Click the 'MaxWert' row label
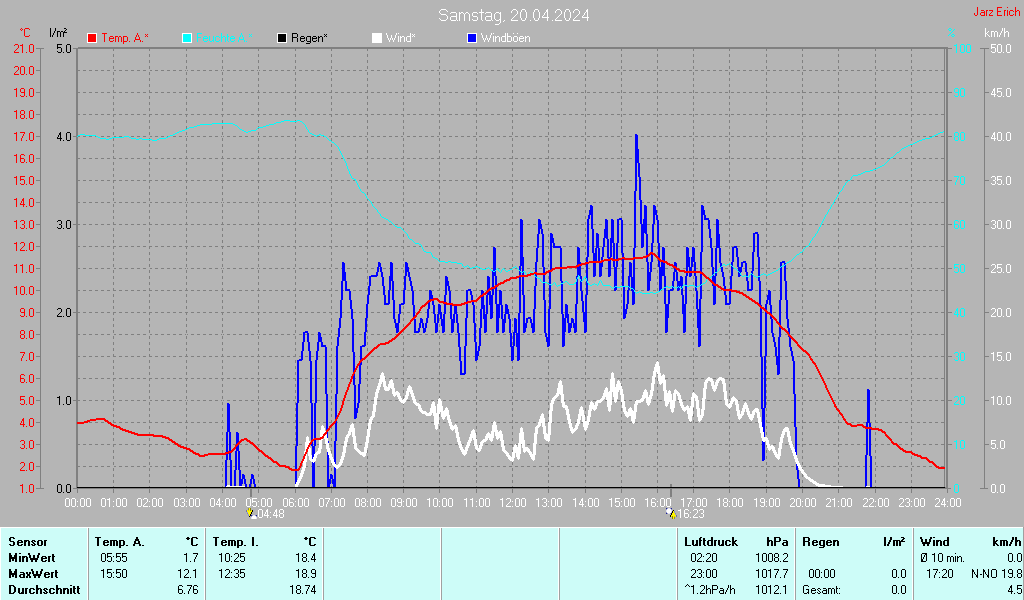1024x600 pixels. pyautogui.click(x=33, y=574)
